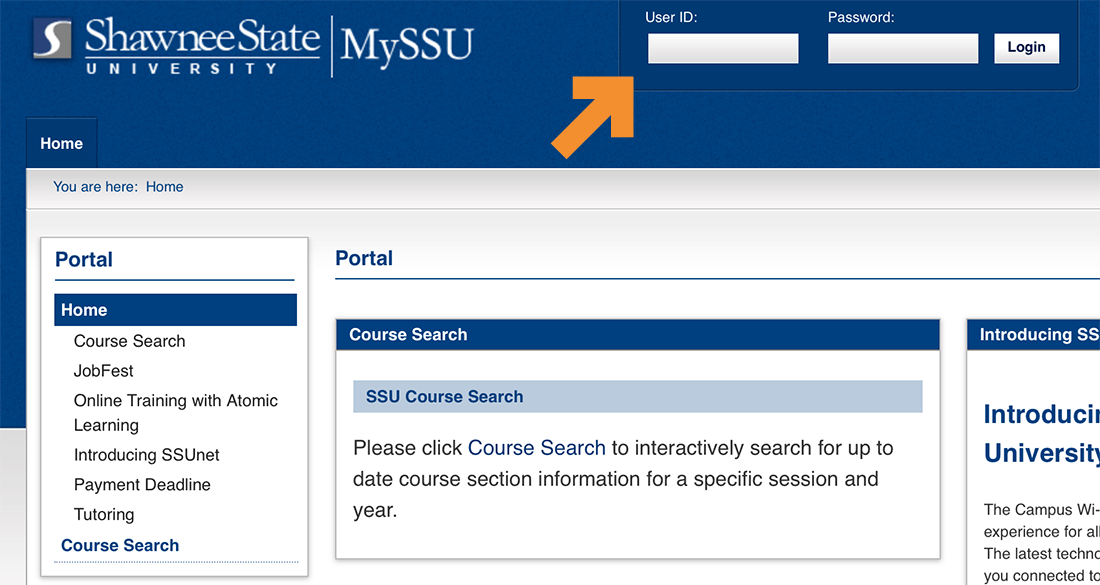
Task: Click inside the Password field
Action: (902, 48)
